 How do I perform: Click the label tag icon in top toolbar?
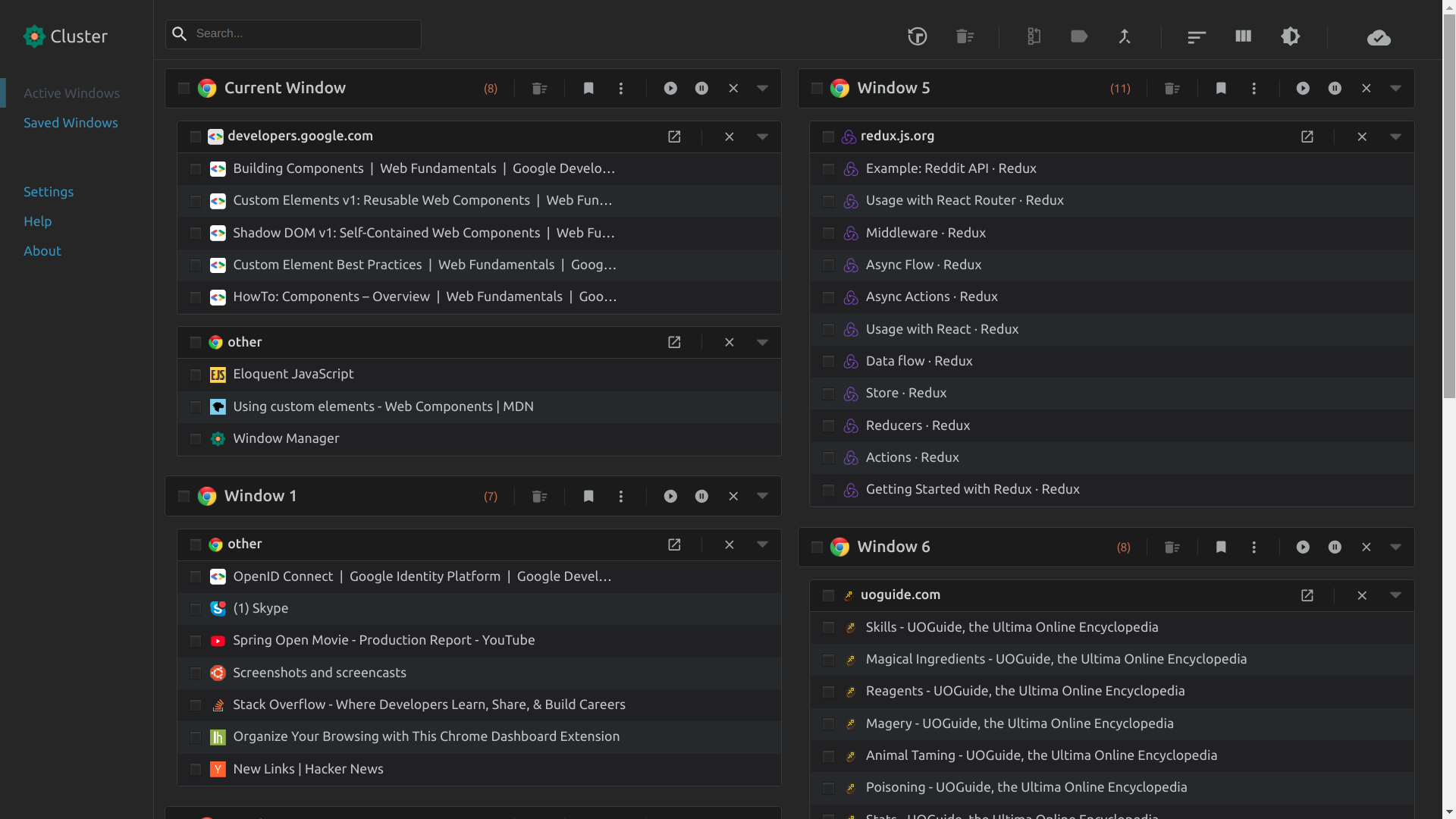tap(1079, 36)
